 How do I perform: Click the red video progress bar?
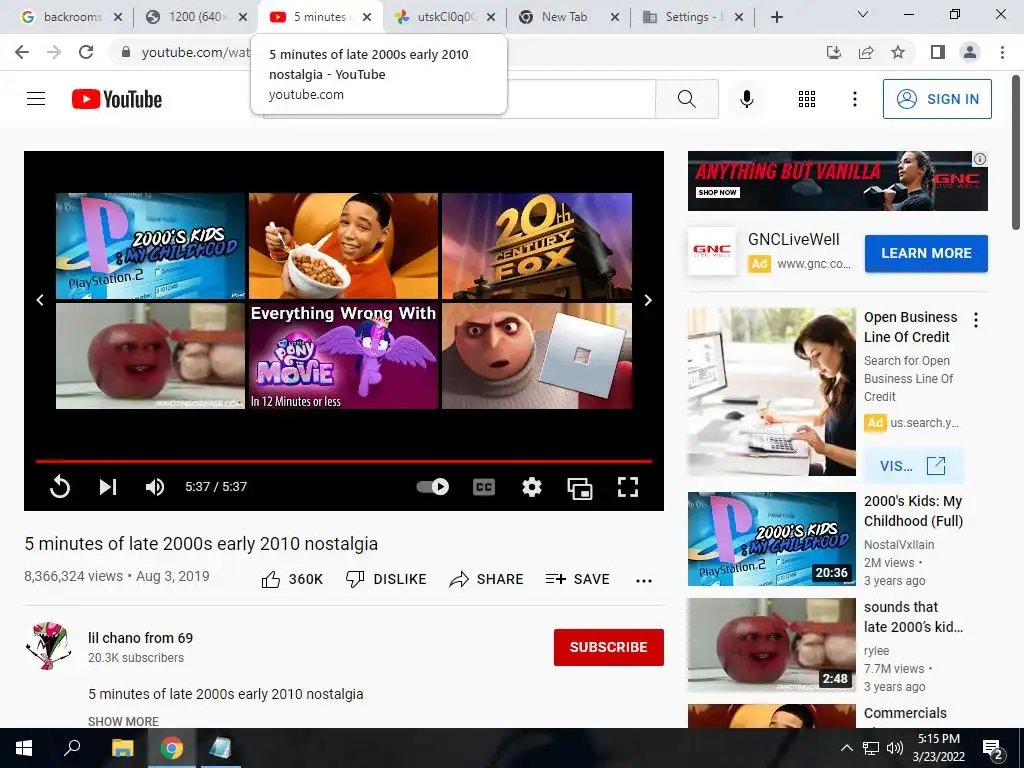[344, 461]
